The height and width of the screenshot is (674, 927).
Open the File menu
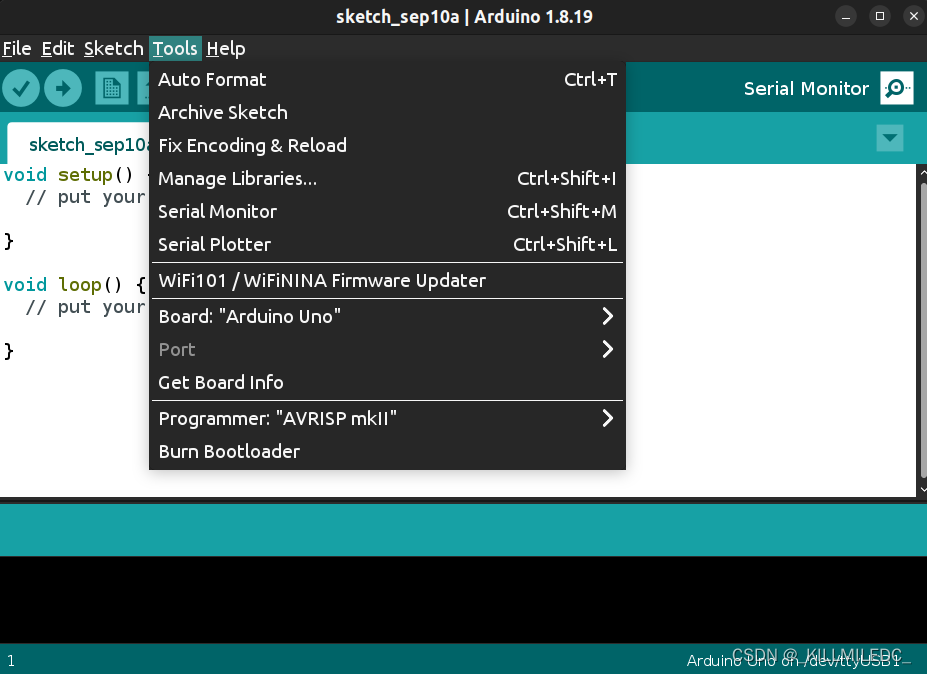pos(17,48)
